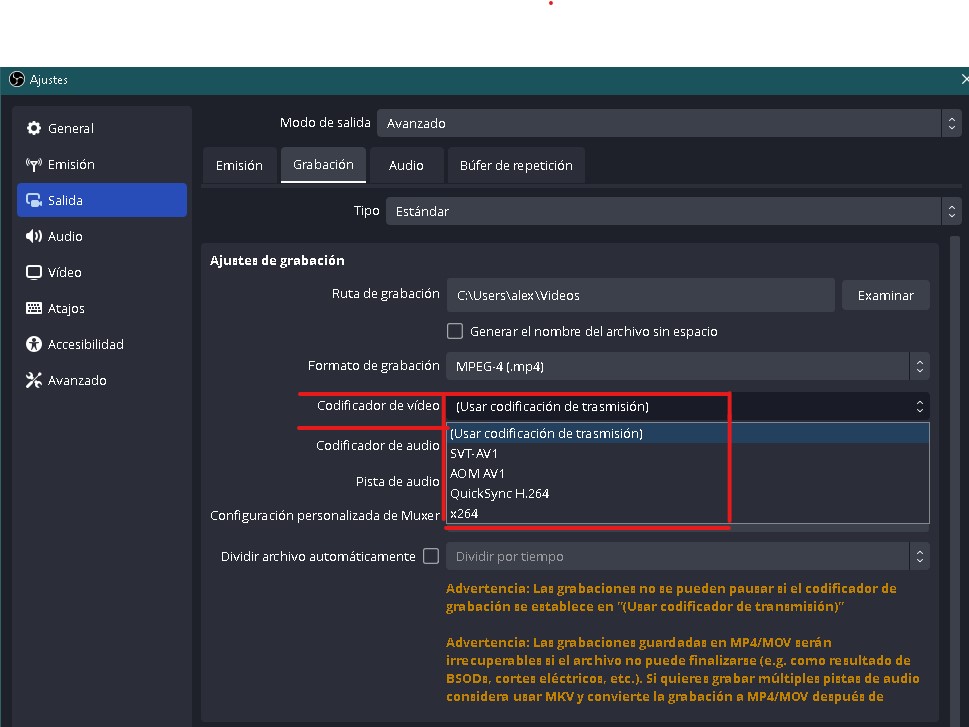Image resolution: width=969 pixels, height=727 pixels.
Task: Open the Tipo Estándar dropdown
Action: [674, 211]
